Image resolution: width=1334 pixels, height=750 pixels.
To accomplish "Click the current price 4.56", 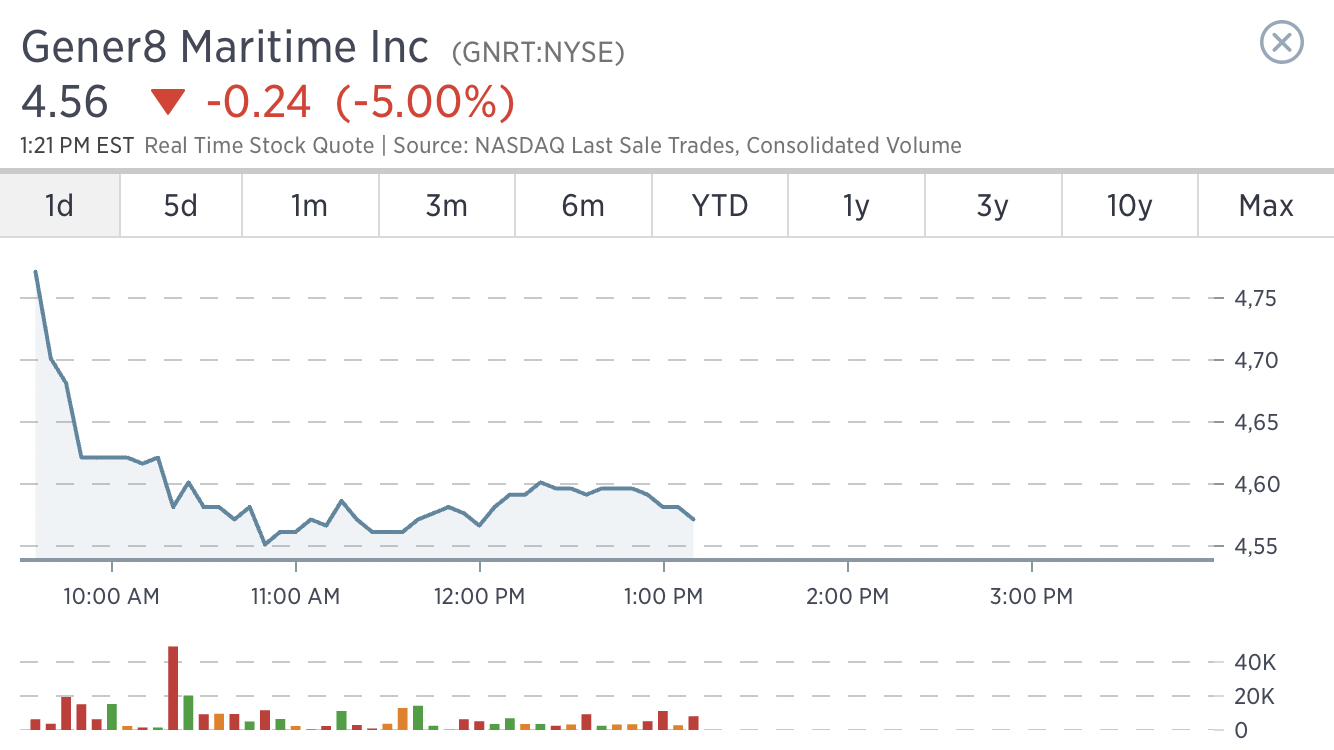I will pyautogui.click(x=65, y=102).
